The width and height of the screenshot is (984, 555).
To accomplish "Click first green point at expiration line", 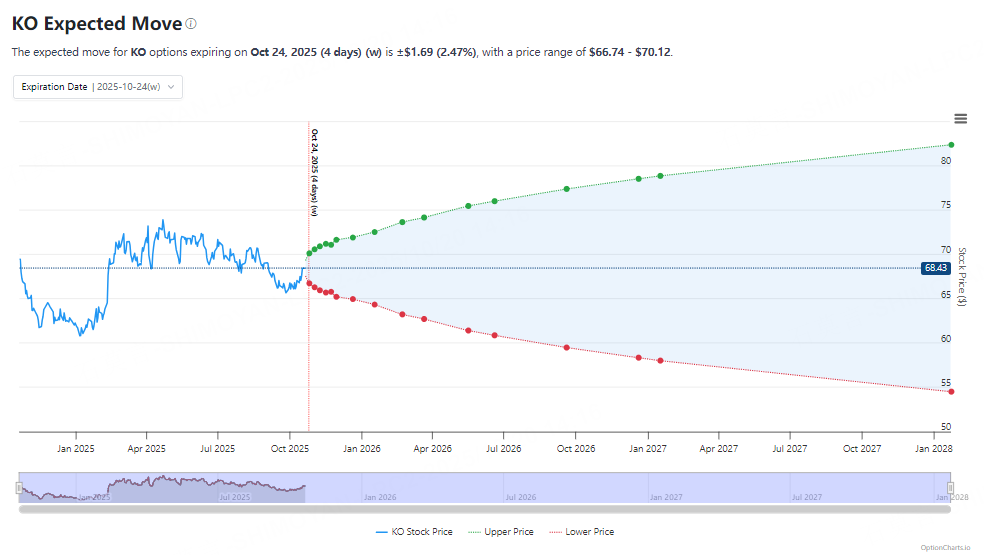I will [309, 254].
